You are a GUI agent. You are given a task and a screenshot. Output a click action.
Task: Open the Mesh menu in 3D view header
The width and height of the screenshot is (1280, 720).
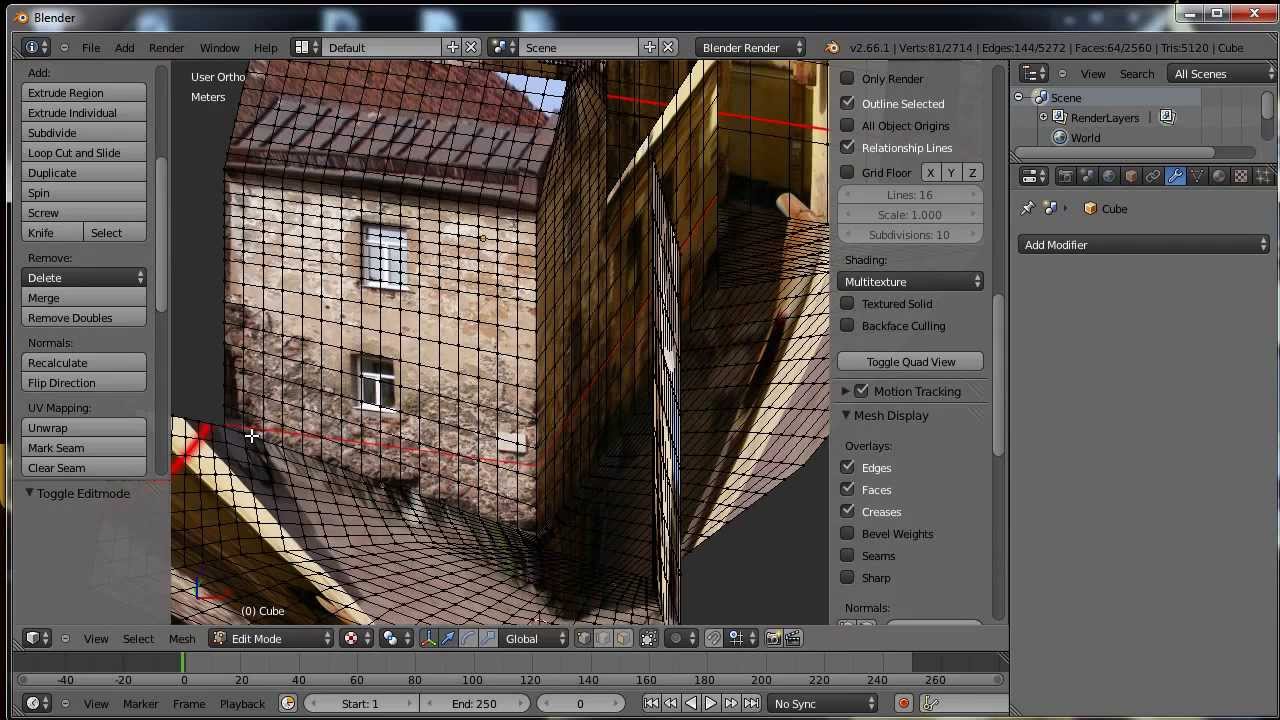(x=182, y=639)
